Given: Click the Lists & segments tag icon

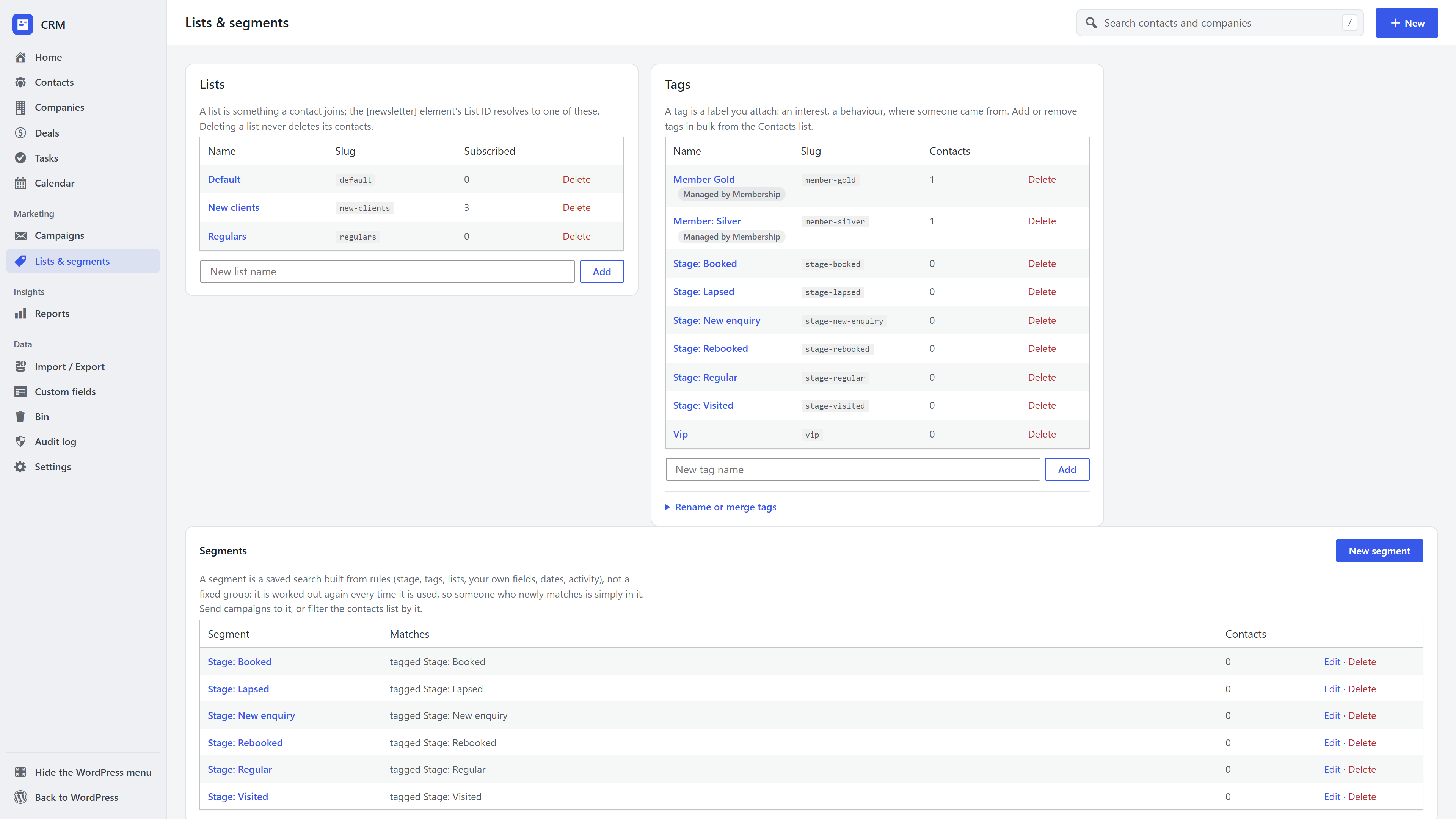Looking at the screenshot, I should coord(21,261).
